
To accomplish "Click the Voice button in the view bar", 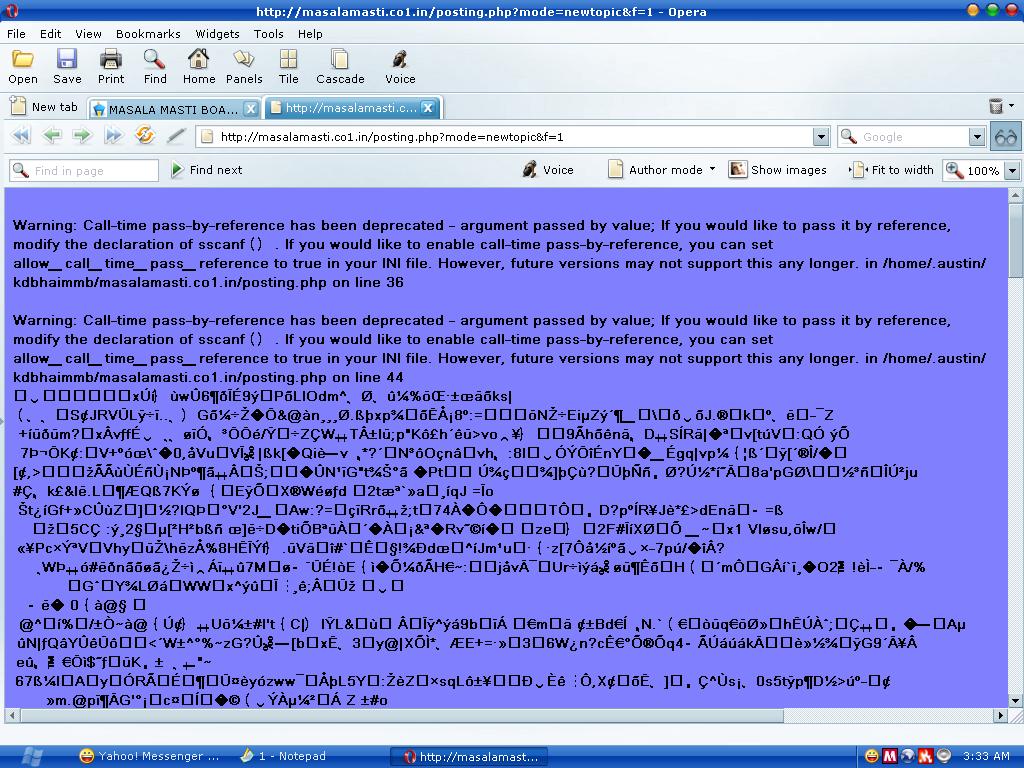I will coord(548,170).
